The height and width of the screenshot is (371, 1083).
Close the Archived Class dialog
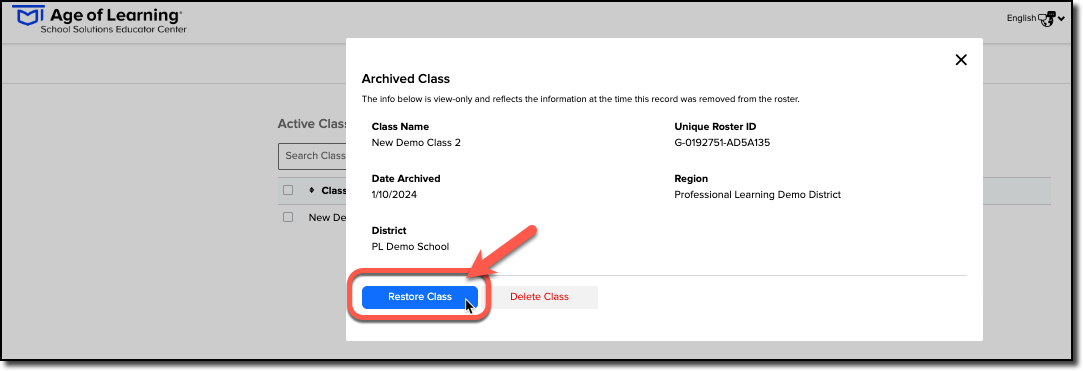960,60
